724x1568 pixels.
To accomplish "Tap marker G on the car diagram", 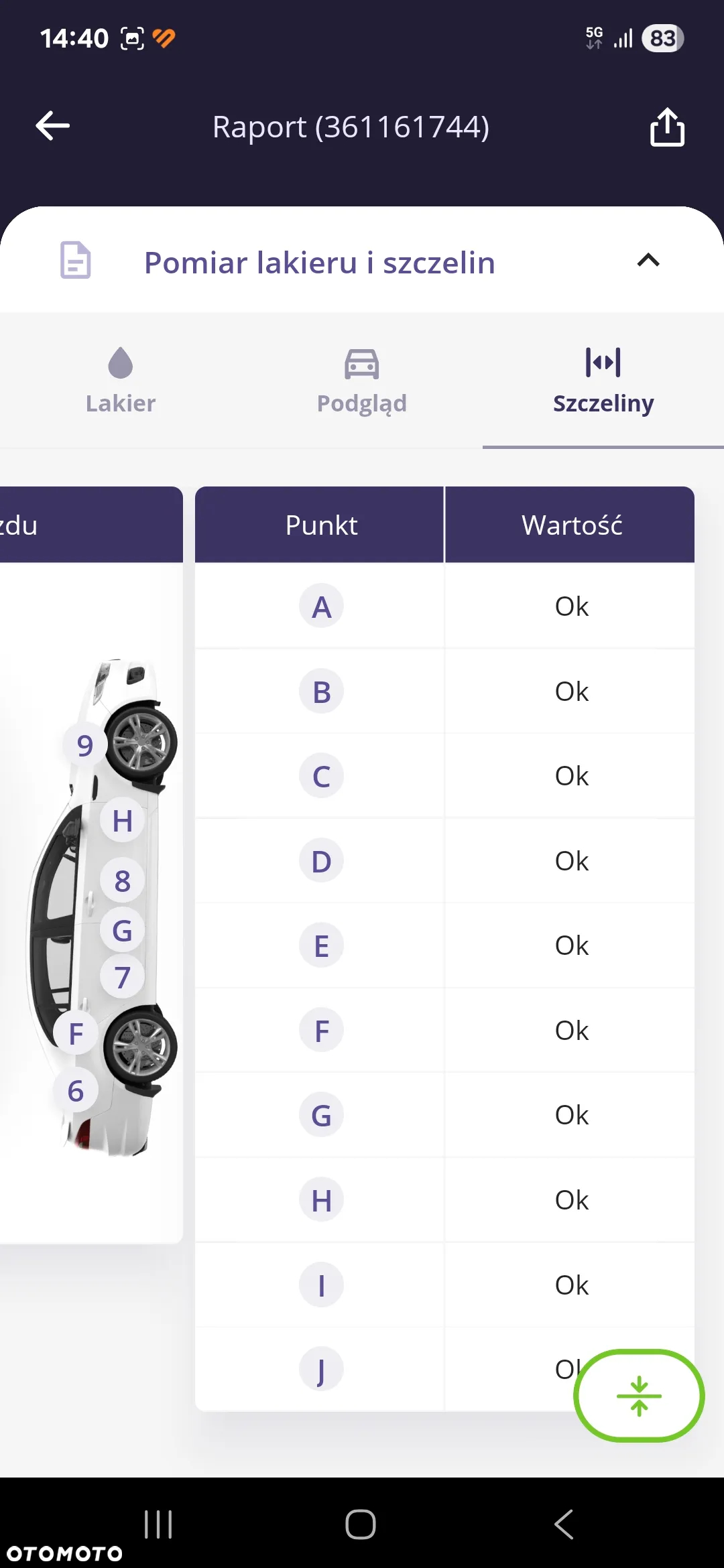I will pos(122,930).
